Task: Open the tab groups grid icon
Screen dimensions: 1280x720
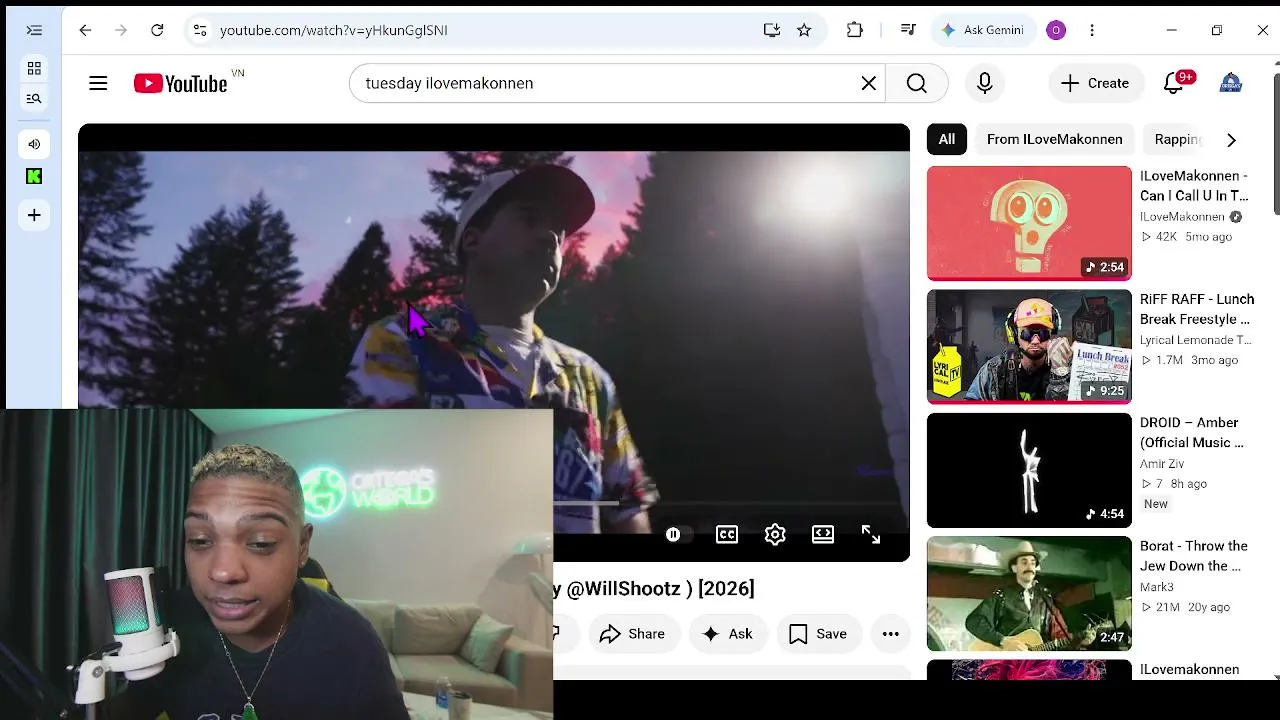Action: [34, 69]
